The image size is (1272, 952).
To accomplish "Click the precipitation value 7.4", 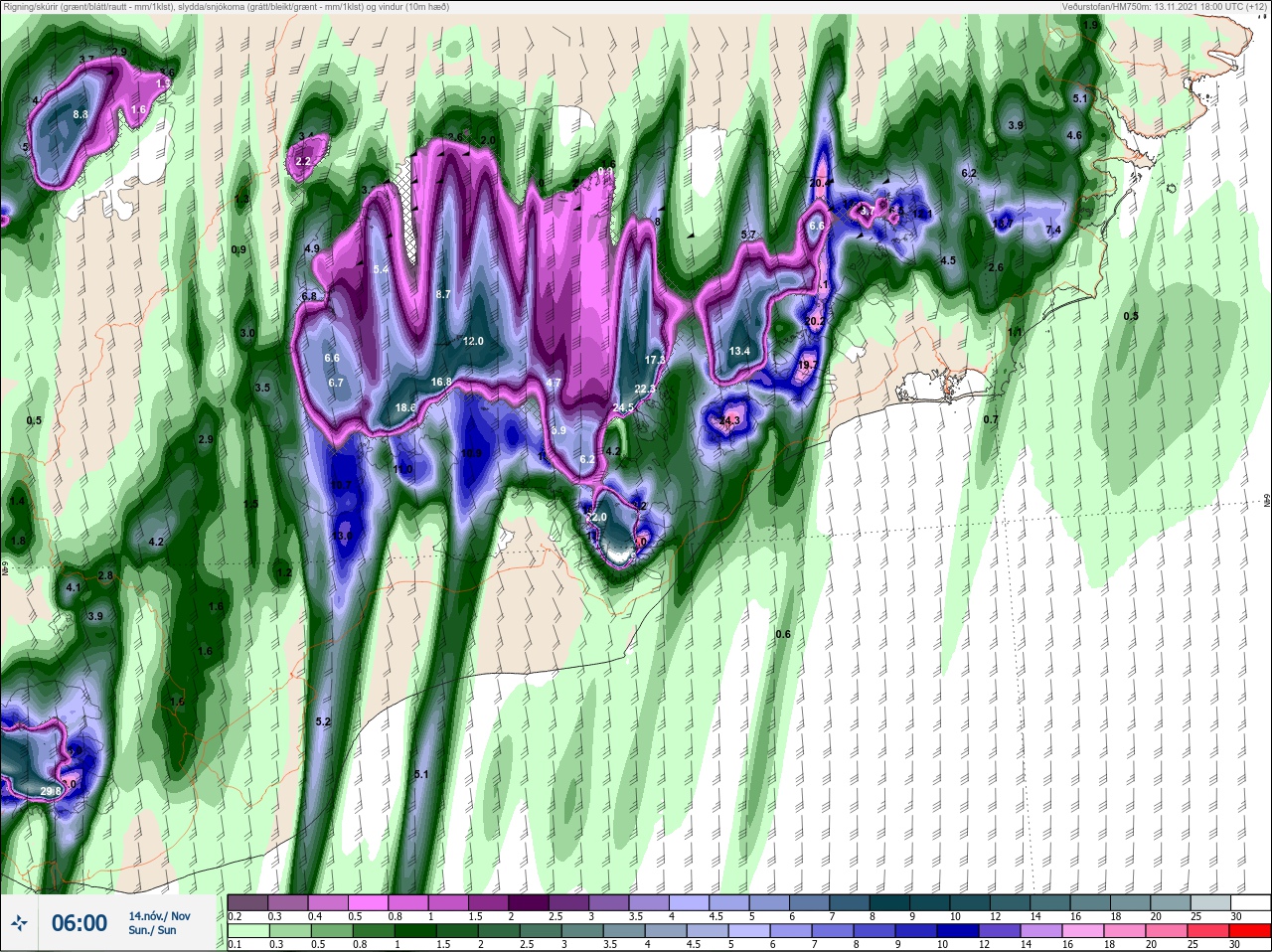I will [1054, 231].
